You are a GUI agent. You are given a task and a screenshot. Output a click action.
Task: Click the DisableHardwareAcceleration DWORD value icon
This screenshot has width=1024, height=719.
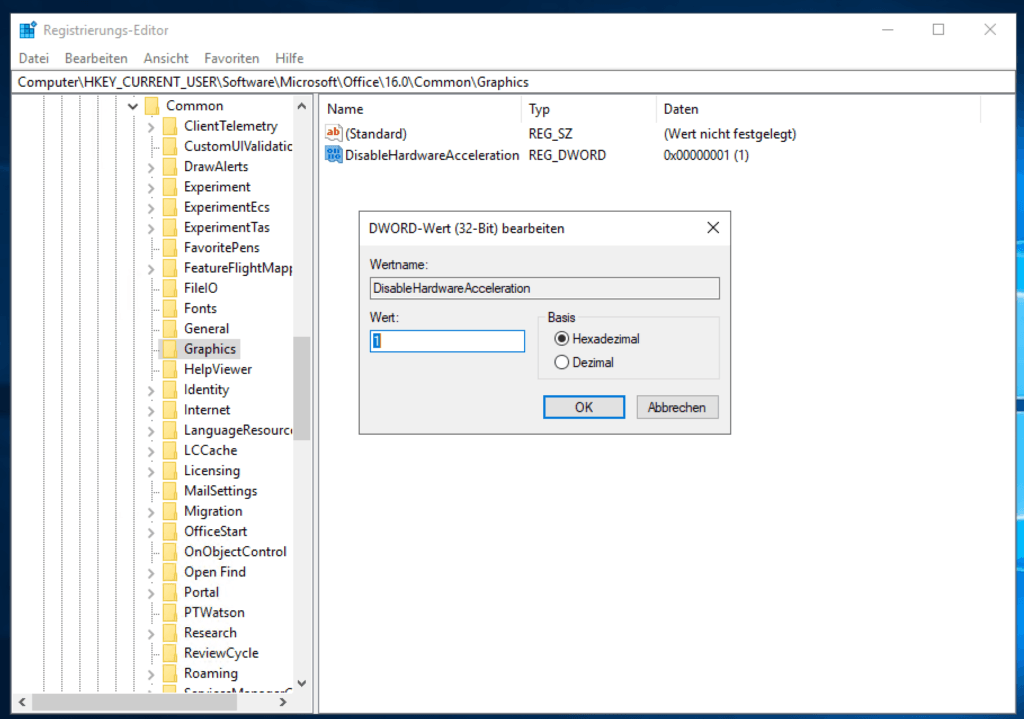pyautogui.click(x=333, y=155)
